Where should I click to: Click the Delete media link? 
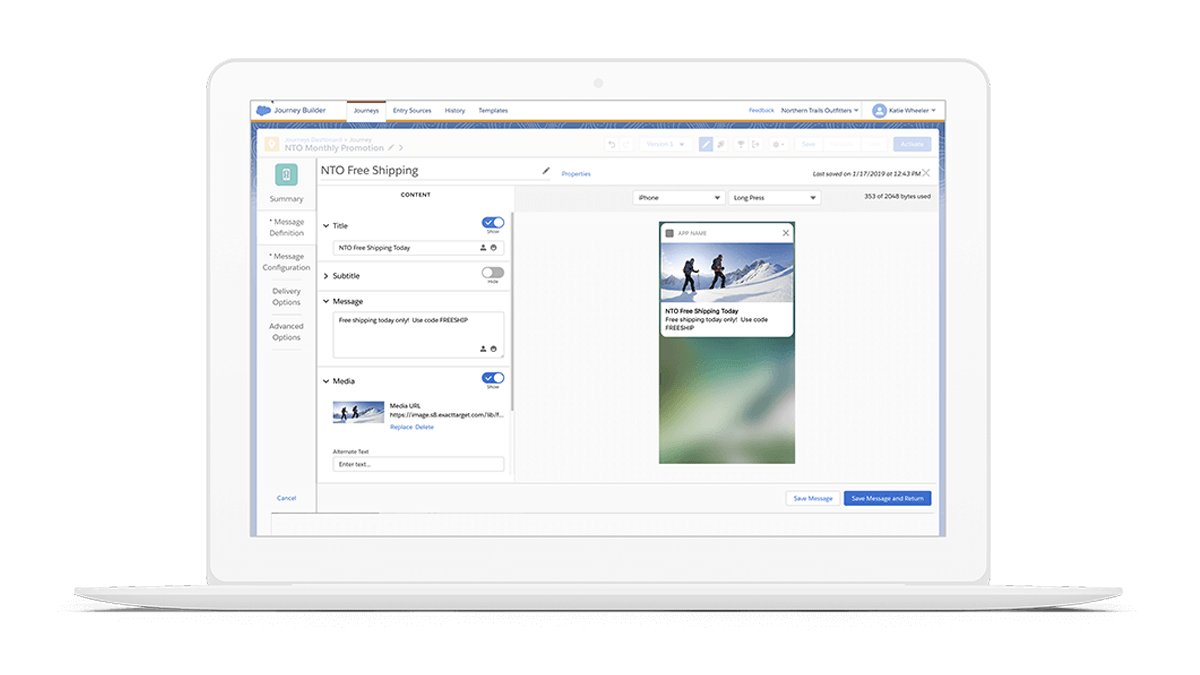(x=425, y=427)
